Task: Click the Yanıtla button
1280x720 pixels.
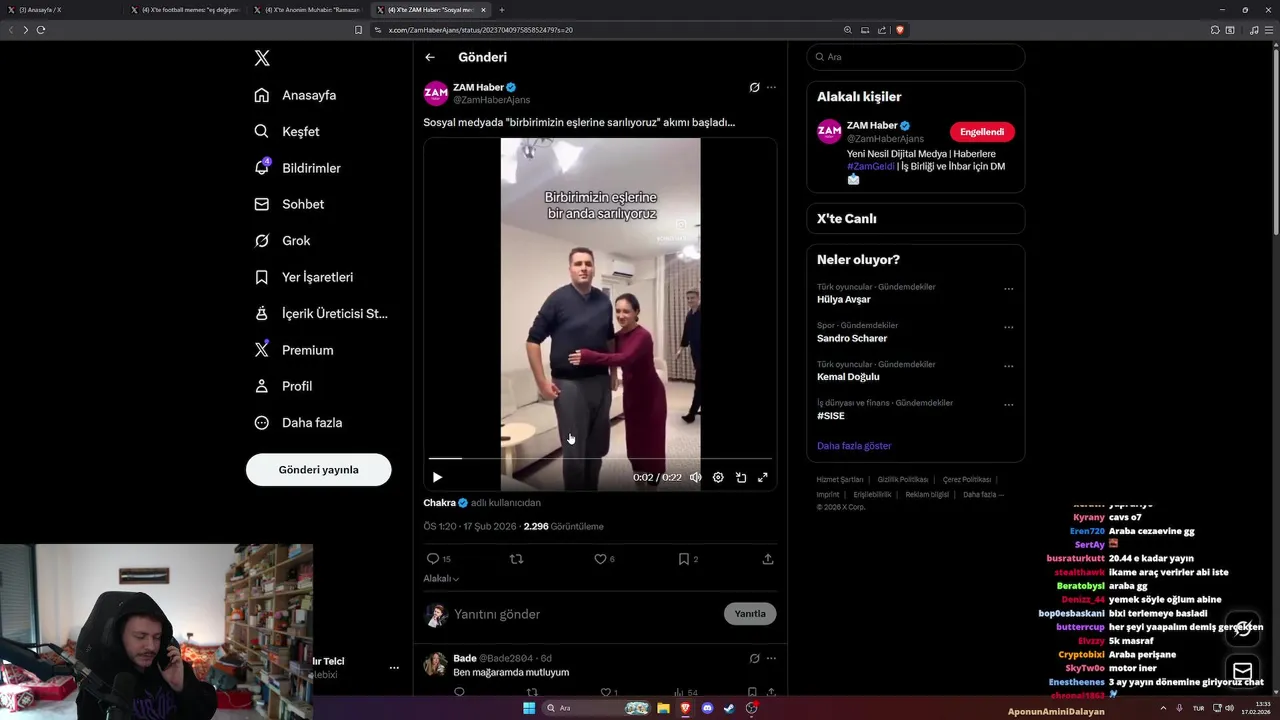Action: pyautogui.click(x=750, y=614)
